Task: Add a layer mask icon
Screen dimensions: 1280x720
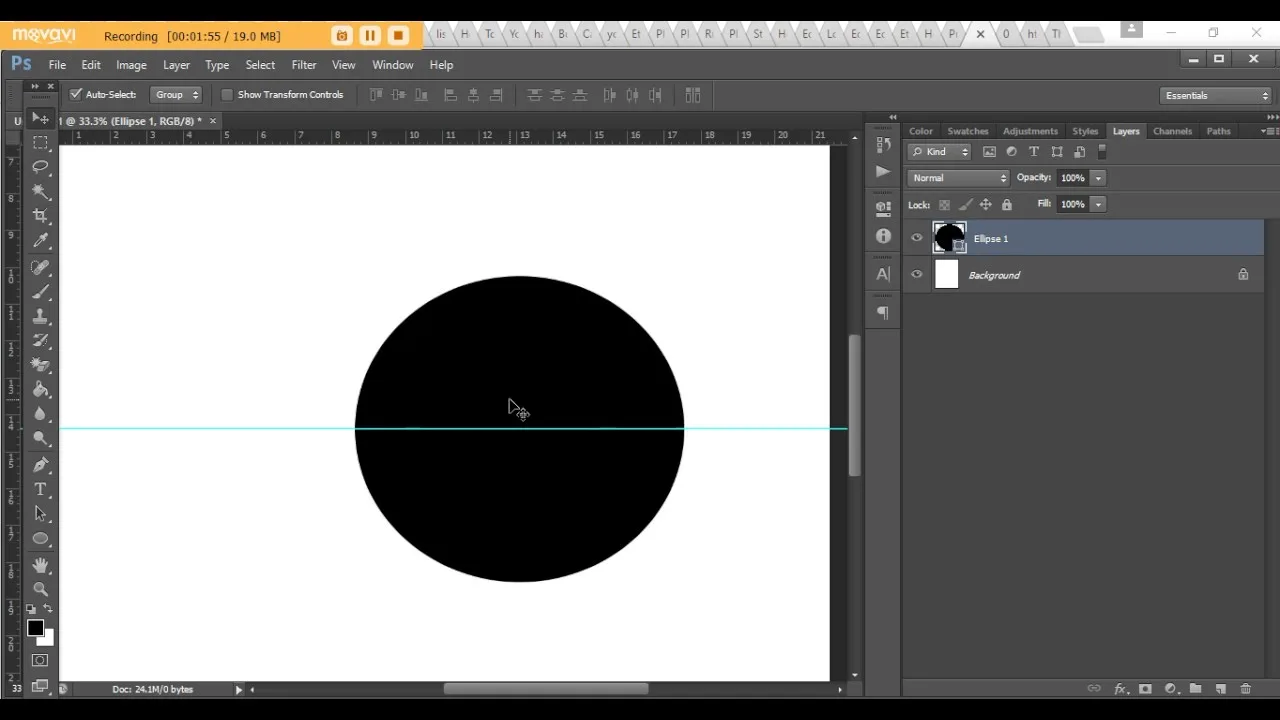Action: 1145,689
